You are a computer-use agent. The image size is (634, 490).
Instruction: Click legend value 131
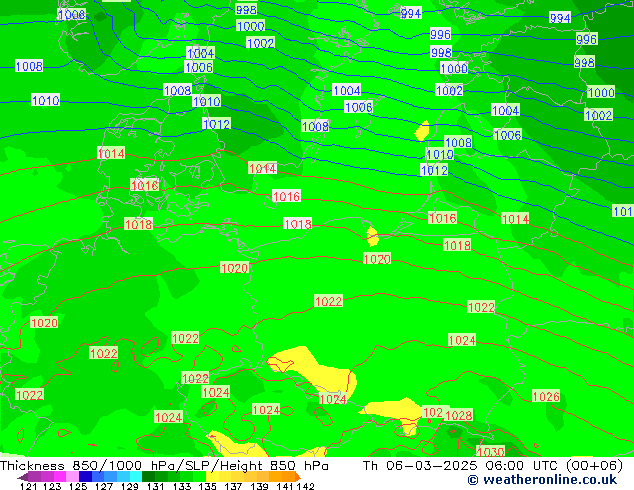tap(156, 486)
